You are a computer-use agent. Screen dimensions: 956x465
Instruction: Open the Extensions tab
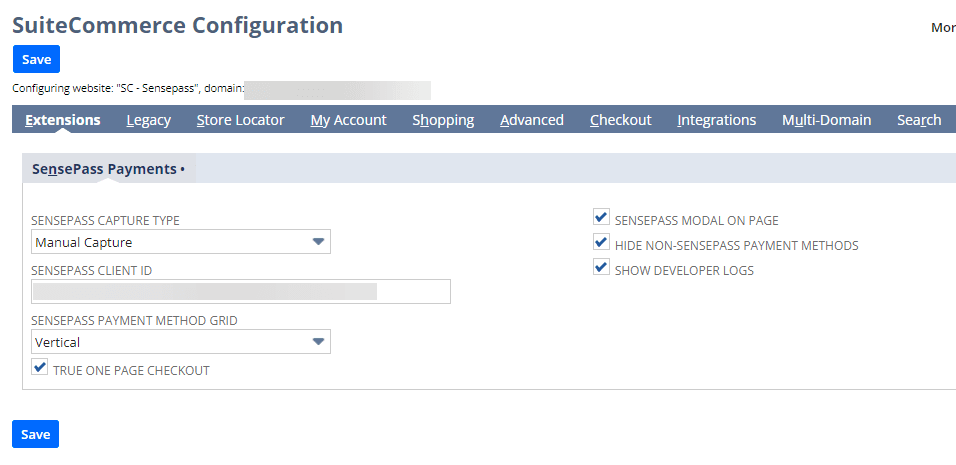tap(63, 120)
